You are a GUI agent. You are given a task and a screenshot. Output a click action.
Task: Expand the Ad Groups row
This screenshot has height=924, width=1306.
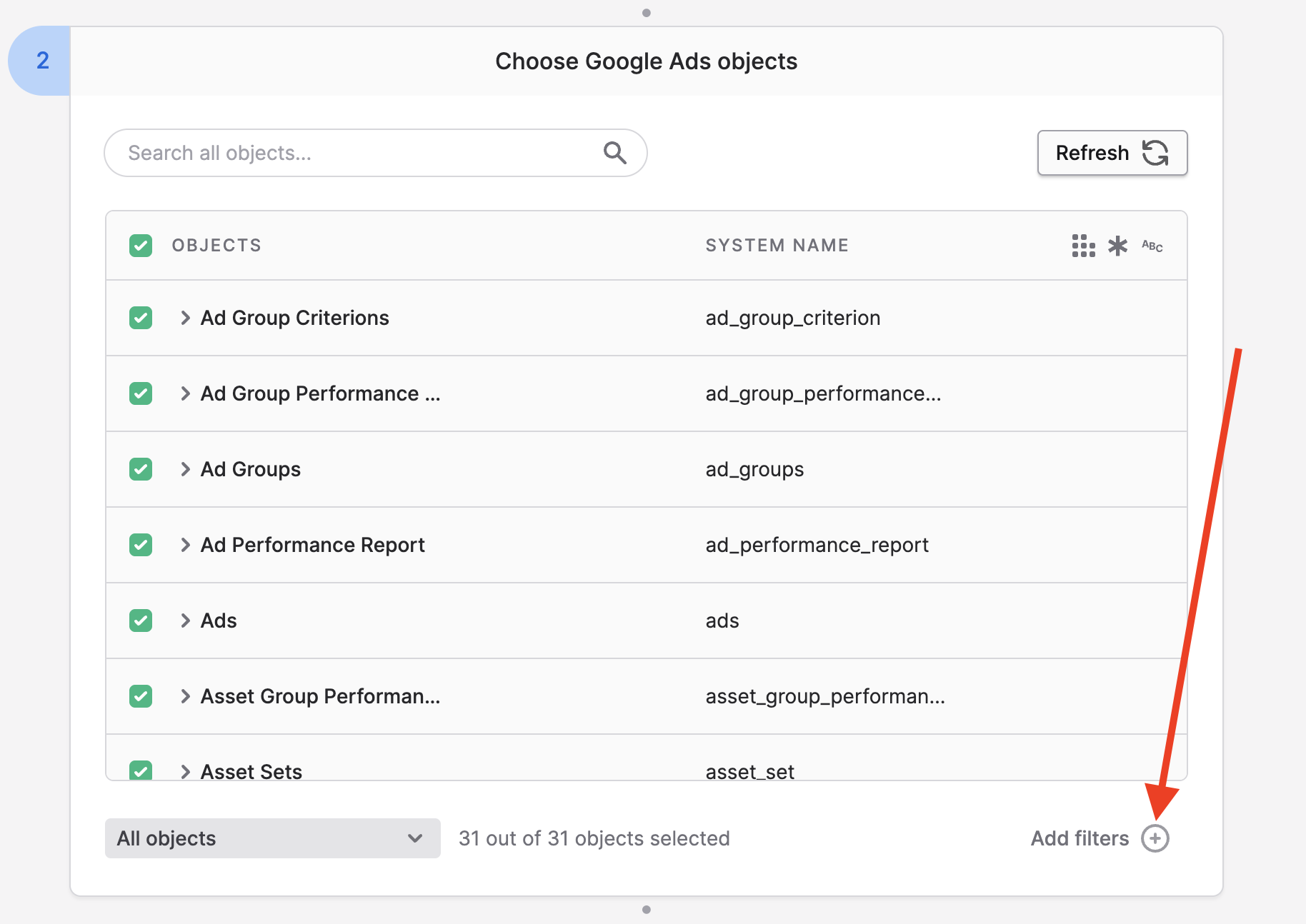coord(185,469)
